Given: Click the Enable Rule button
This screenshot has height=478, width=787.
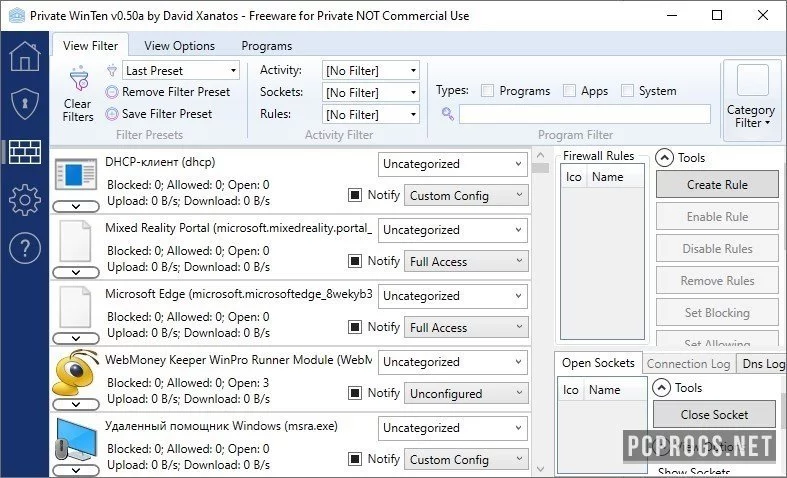Looking at the screenshot, I should click(717, 216).
